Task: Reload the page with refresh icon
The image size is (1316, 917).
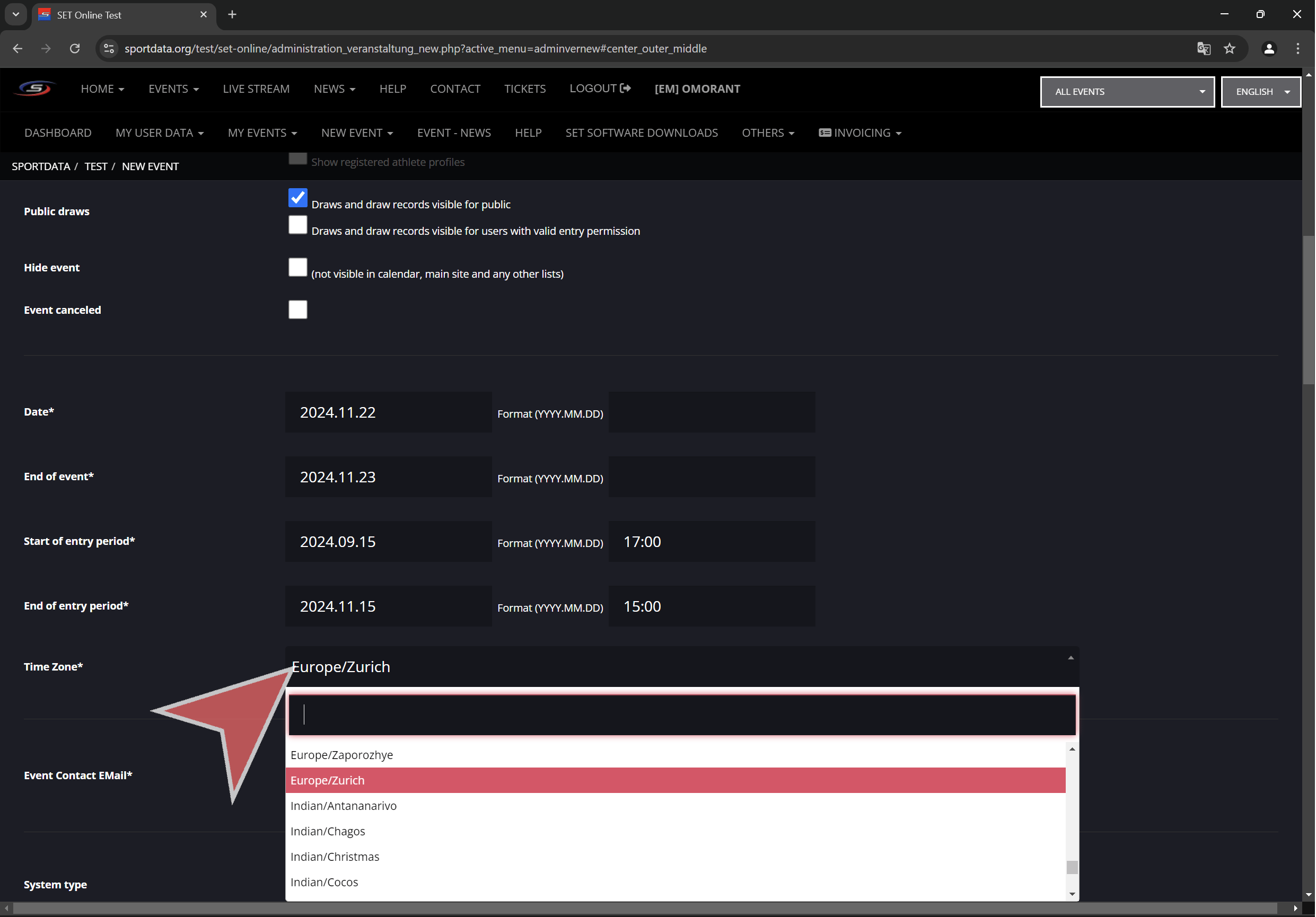Action: (x=75, y=49)
